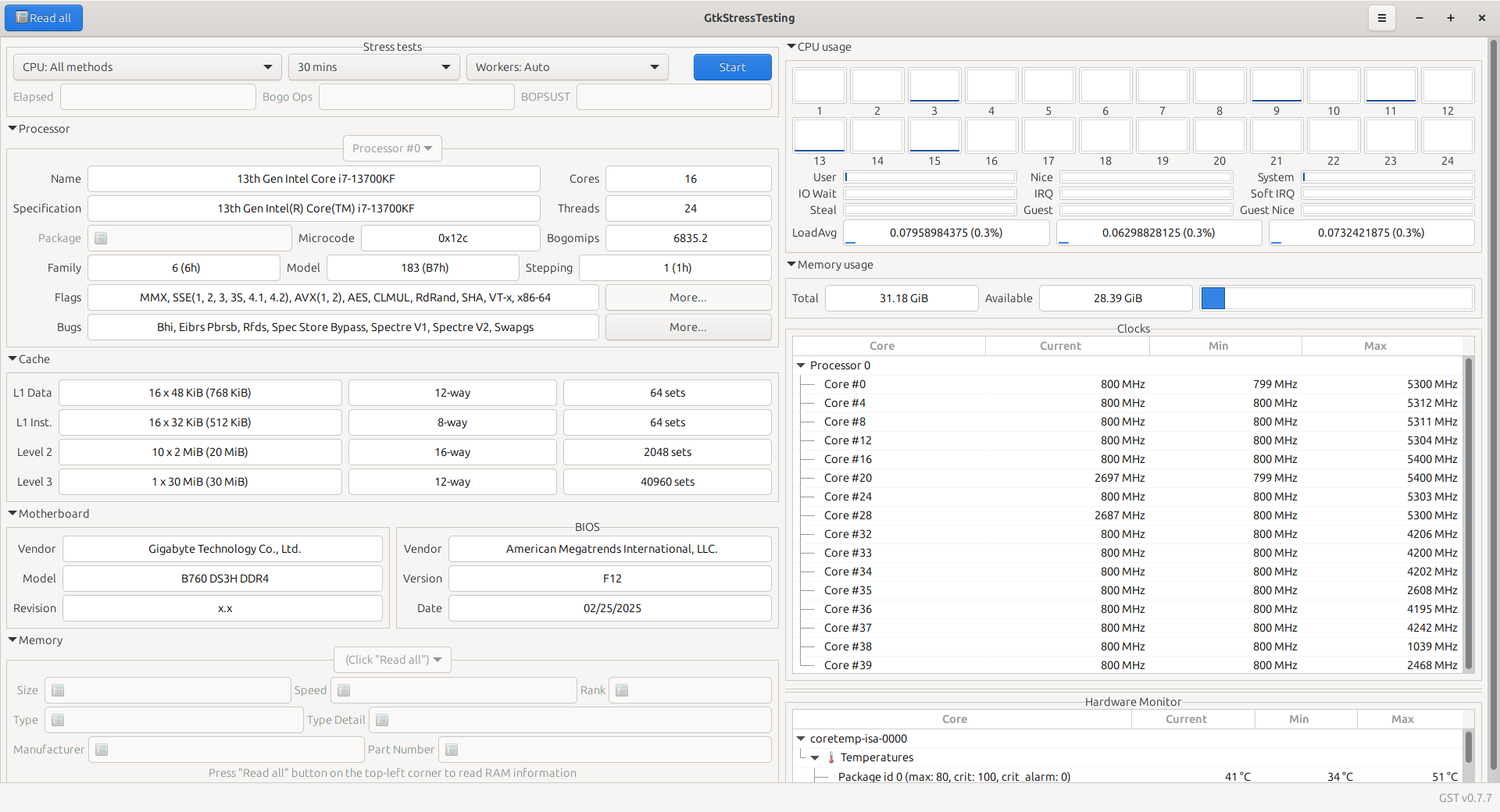Image resolution: width=1500 pixels, height=812 pixels.
Task: Click the CPU core 1 usage graph
Action: (x=820, y=86)
